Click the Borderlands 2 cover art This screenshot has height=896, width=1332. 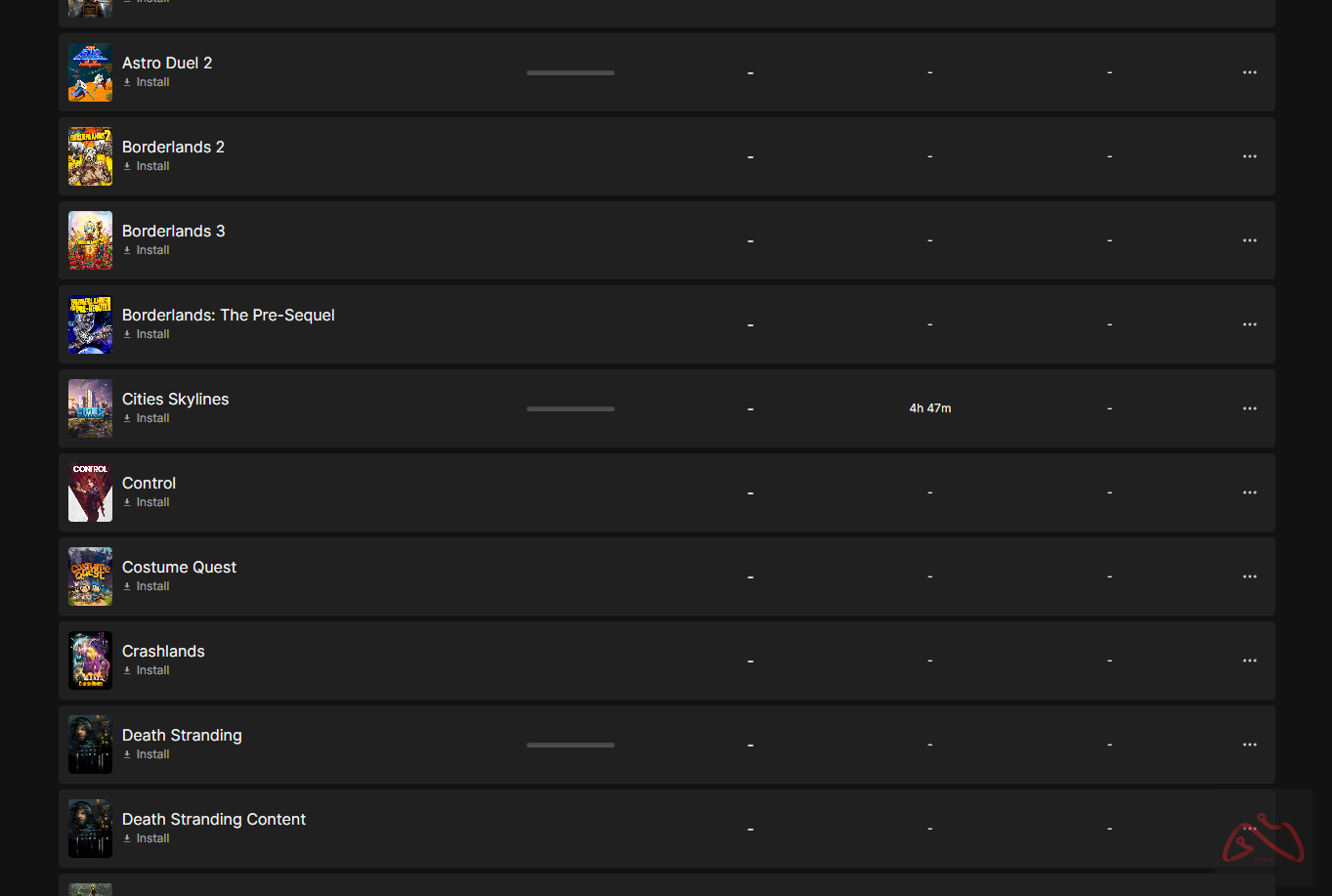(90, 156)
